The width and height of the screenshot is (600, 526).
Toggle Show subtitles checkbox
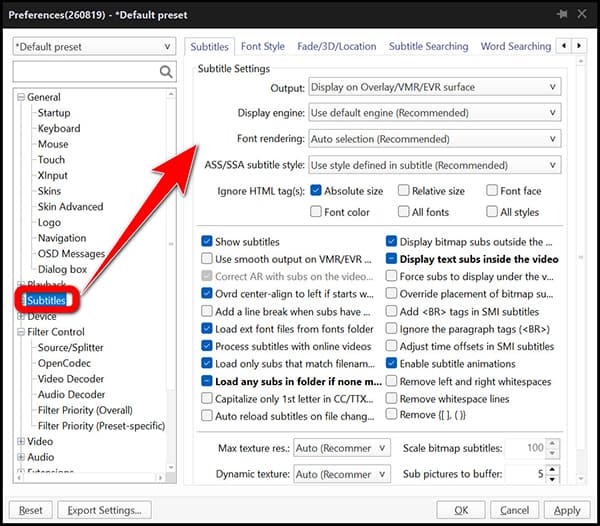point(207,241)
